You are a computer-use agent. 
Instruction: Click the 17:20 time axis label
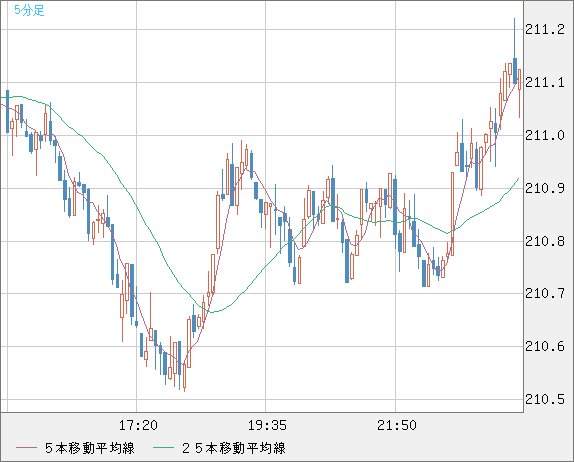(x=138, y=425)
